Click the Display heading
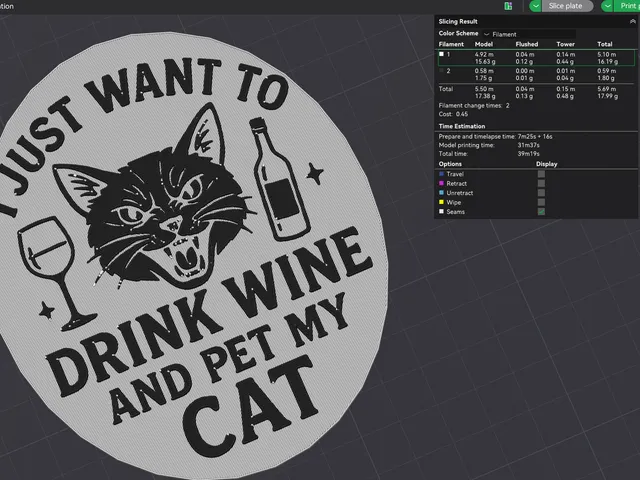 [547, 164]
